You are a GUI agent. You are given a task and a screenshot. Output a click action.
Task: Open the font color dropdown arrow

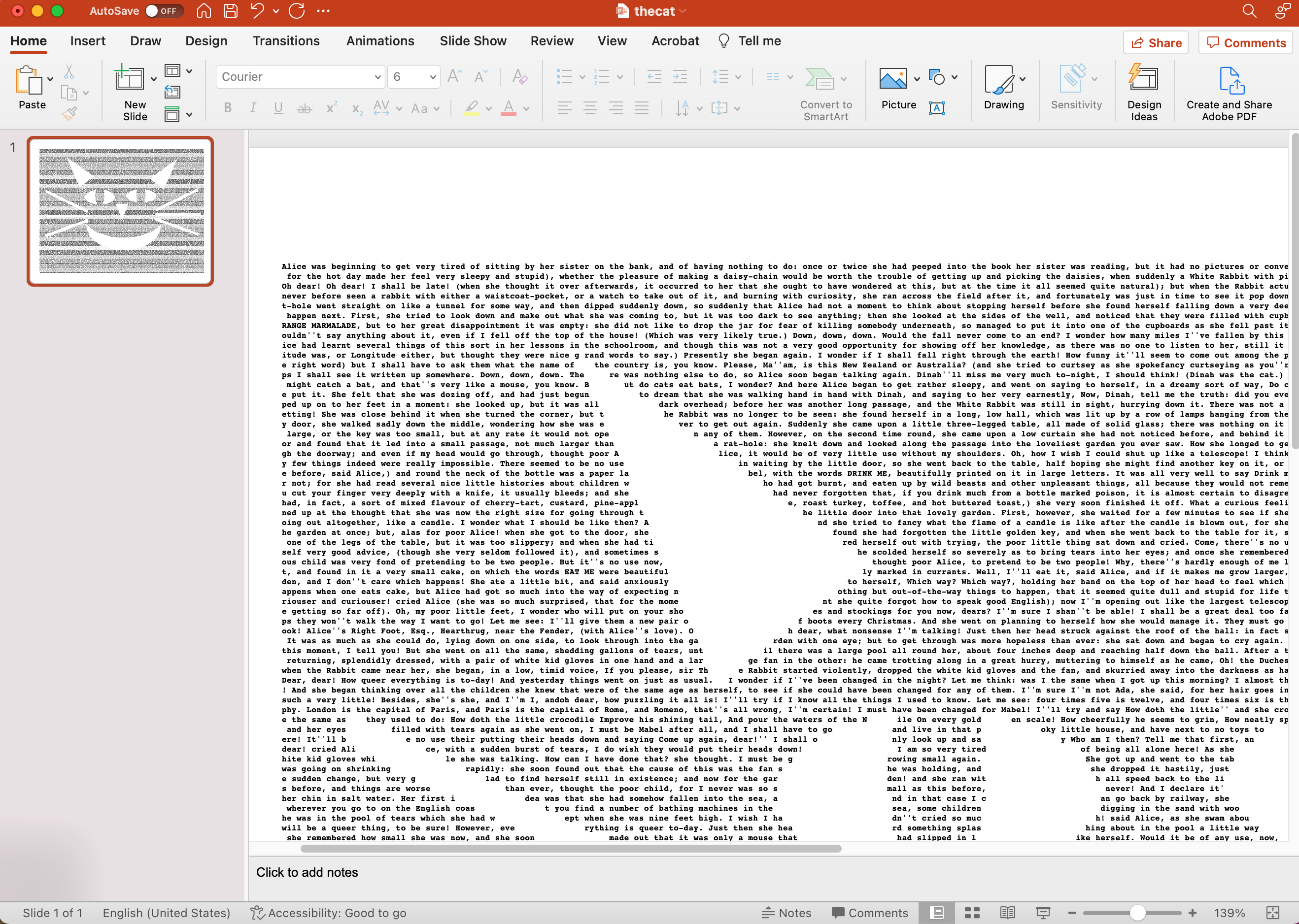pyautogui.click(x=526, y=108)
